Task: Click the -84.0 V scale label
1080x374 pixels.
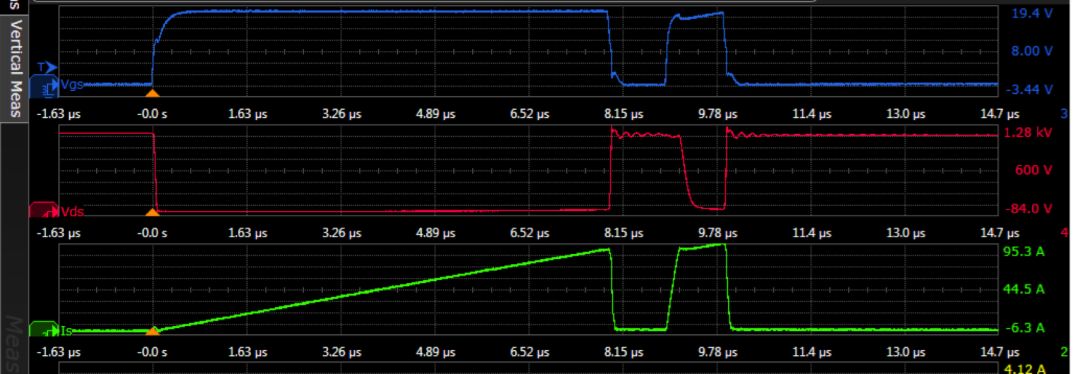Action: pos(1029,208)
